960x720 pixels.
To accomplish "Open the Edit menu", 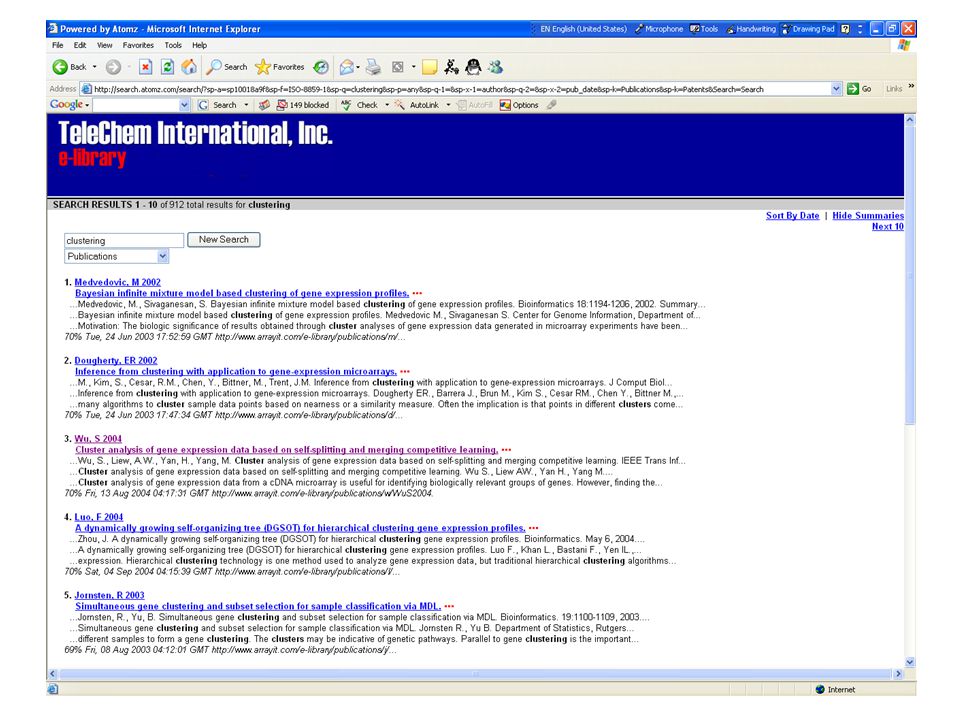I will pyautogui.click(x=80, y=45).
